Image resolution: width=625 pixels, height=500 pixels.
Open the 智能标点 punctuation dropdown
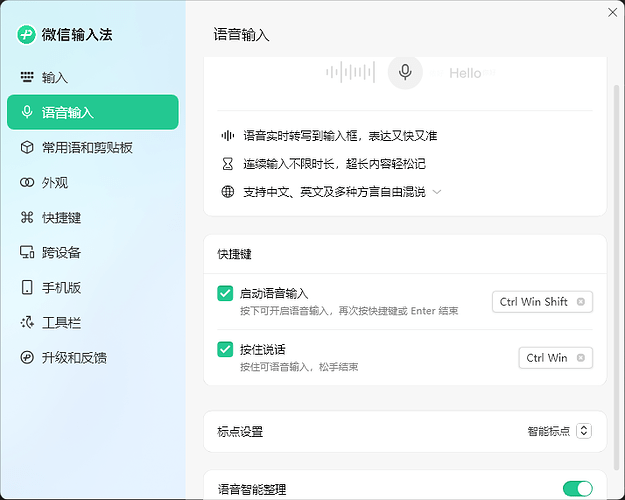[584, 431]
